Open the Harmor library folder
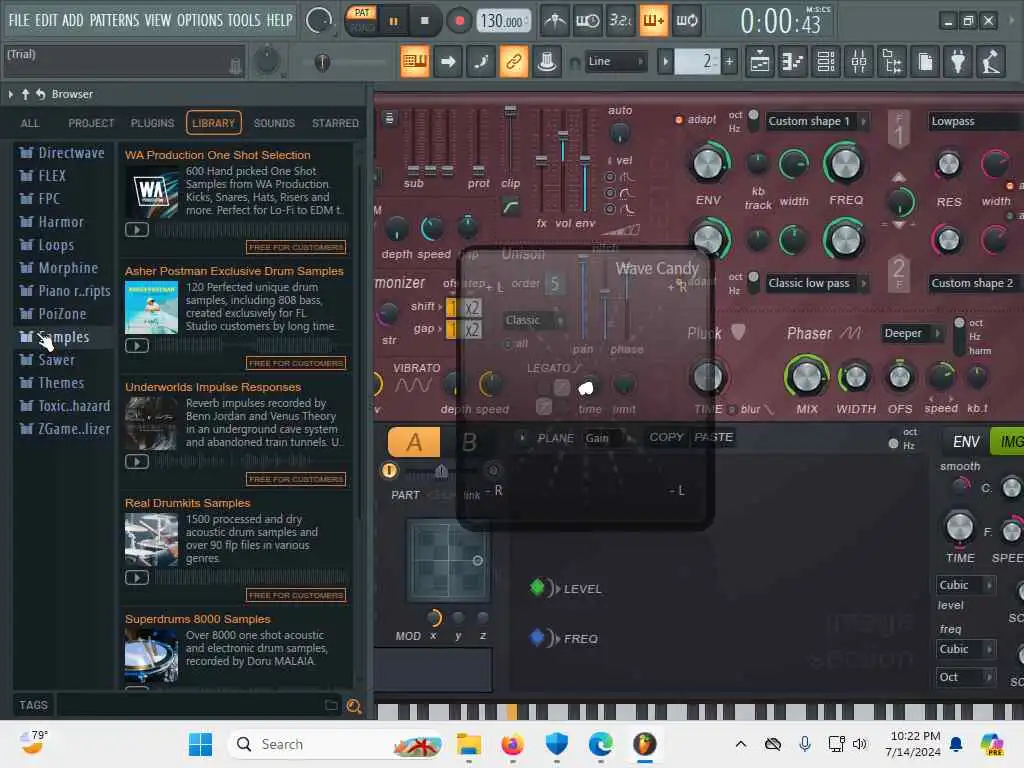Viewport: 1024px width, 768px height. pos(61,222)
